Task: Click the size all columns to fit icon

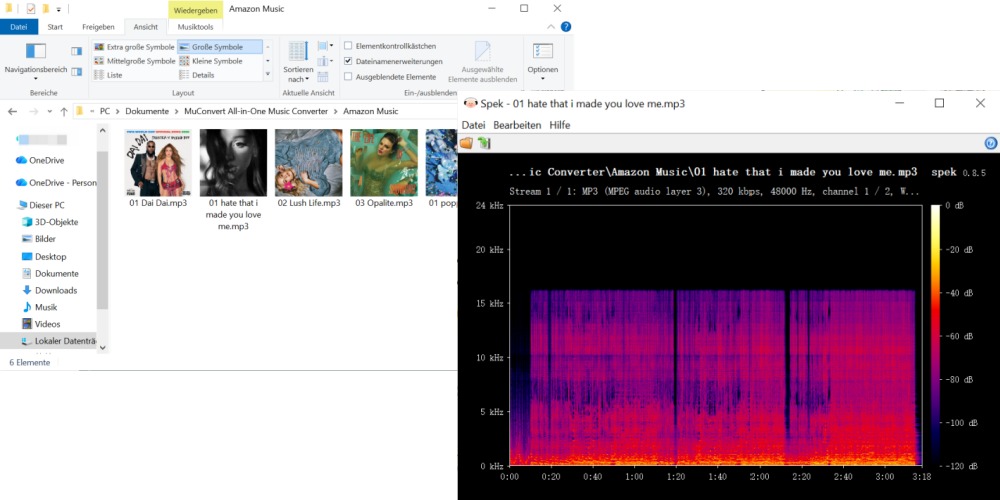Action: tap(323, 77)
